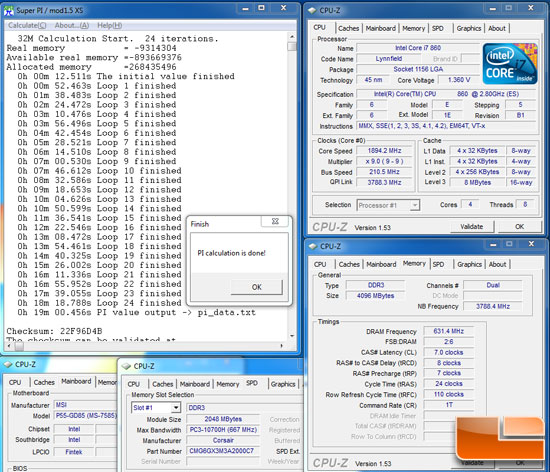The width and height of the screenshot is (550, 472).
Task: Click the Super PI title bar icon
Action: coord(9,11)
